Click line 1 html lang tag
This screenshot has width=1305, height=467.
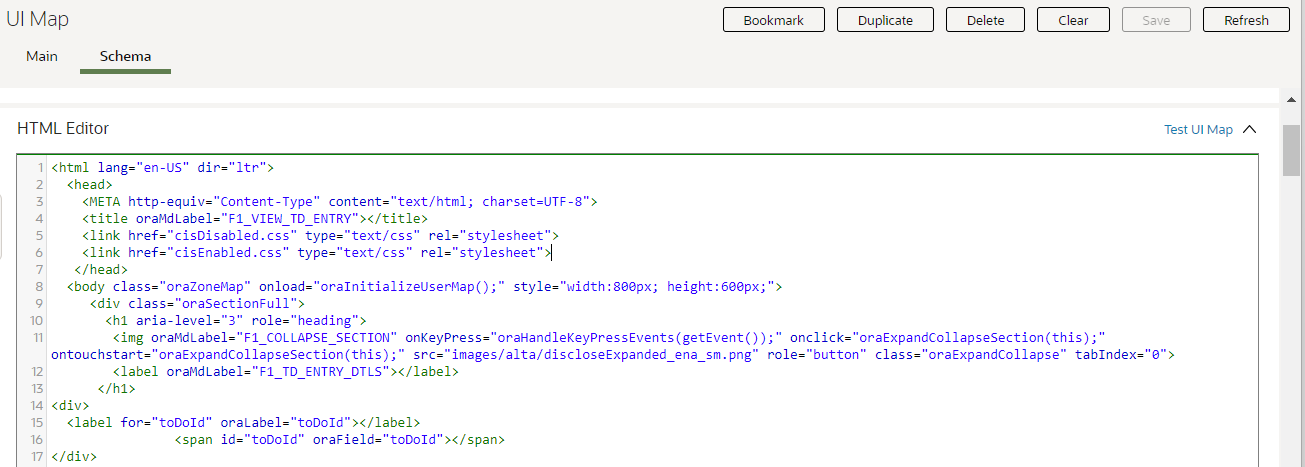[x=162, y=168]
